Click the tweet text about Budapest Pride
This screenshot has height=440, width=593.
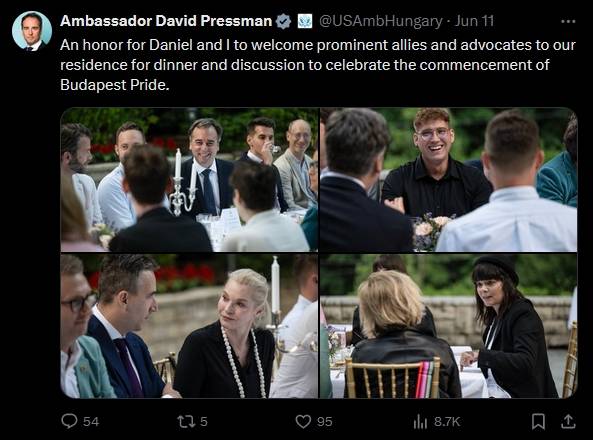(x=318, y=65)
